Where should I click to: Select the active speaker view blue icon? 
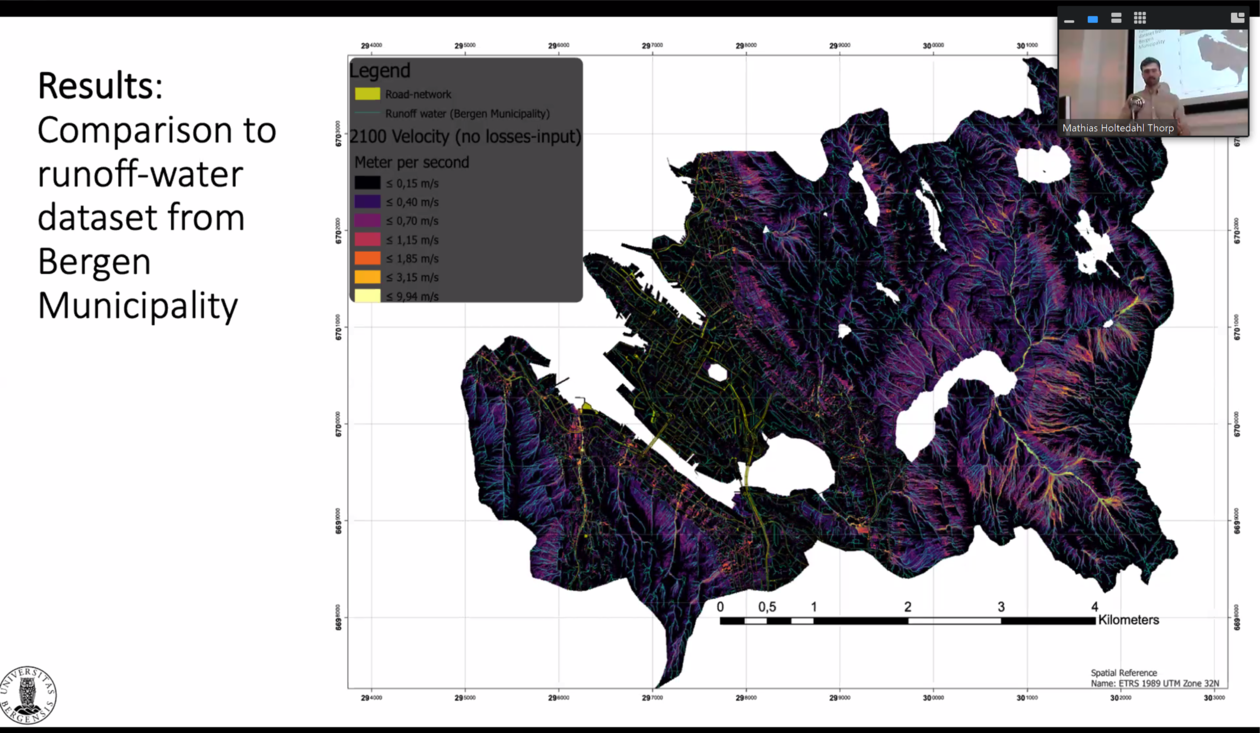(x=1093, y=18)
